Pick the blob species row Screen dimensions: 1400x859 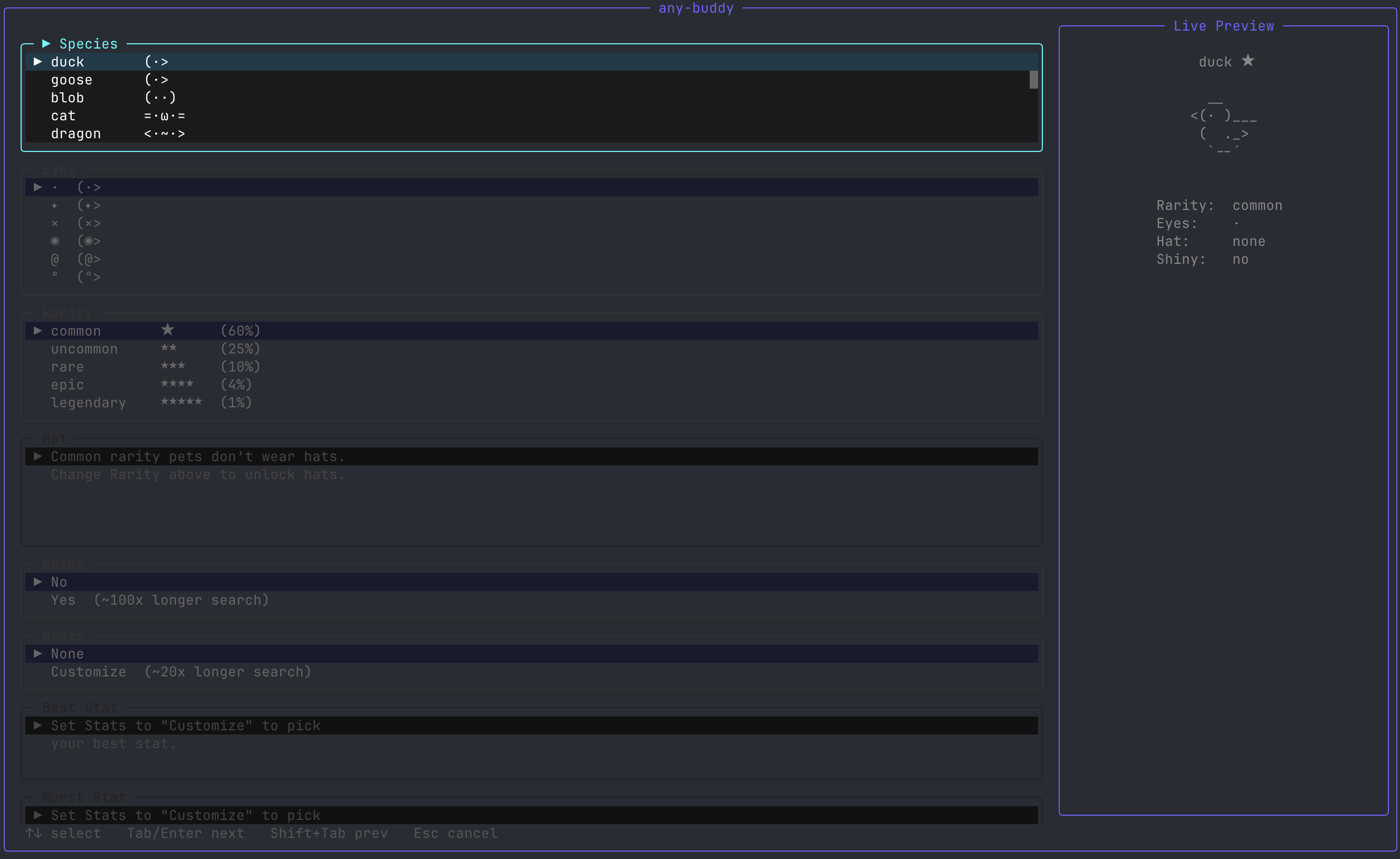tap(531, 98)
